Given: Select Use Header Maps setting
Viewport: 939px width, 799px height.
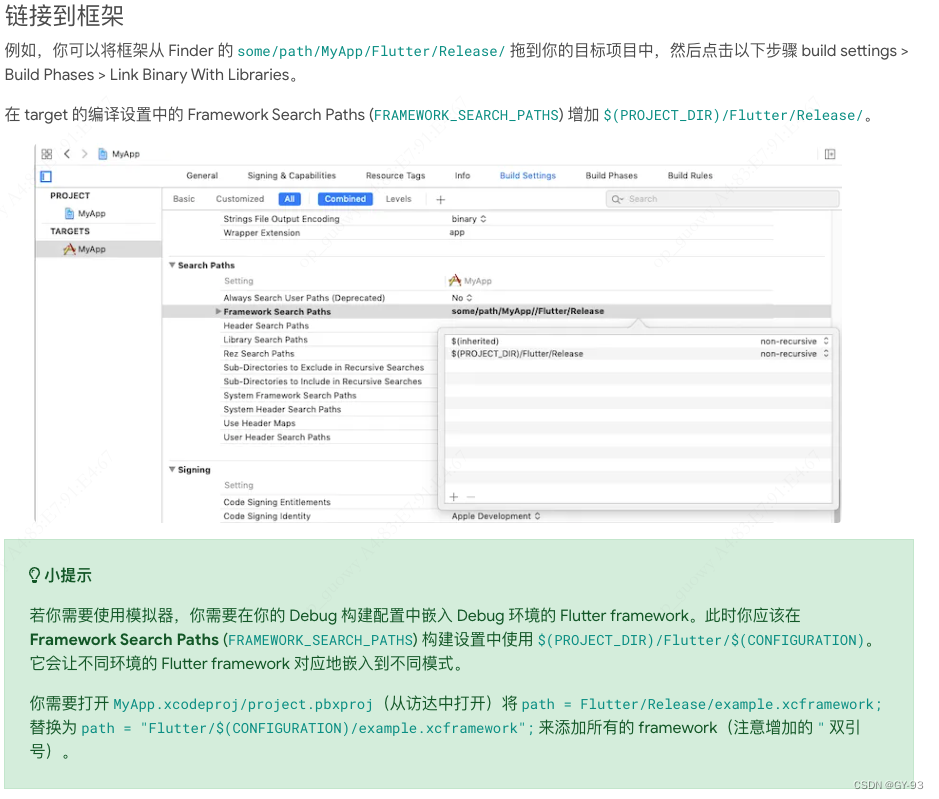Looking at the screenshot, I should click(x=259, y=423).
